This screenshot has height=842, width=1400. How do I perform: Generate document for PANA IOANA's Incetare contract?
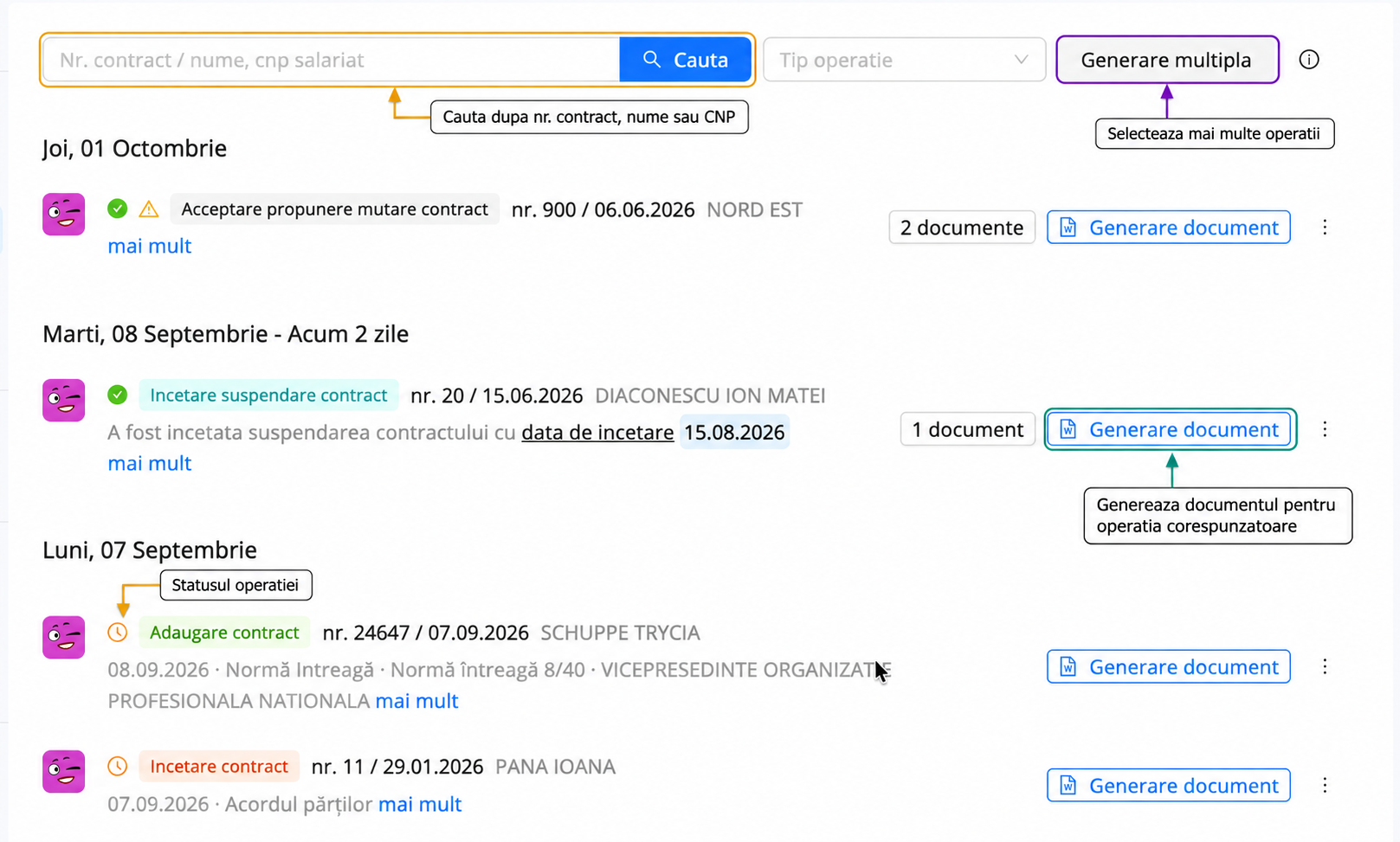point(1169,785)
